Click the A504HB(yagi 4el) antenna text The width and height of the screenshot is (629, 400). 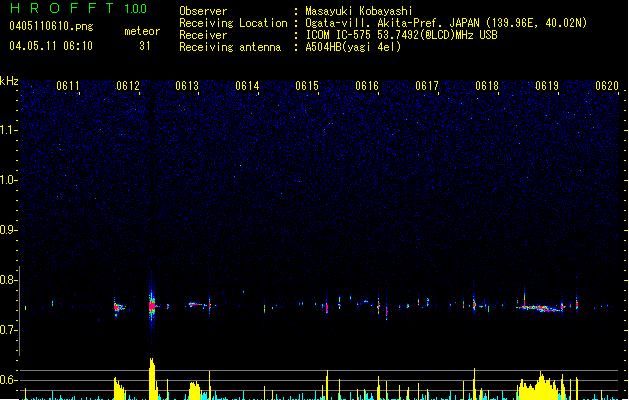(353, 47)
